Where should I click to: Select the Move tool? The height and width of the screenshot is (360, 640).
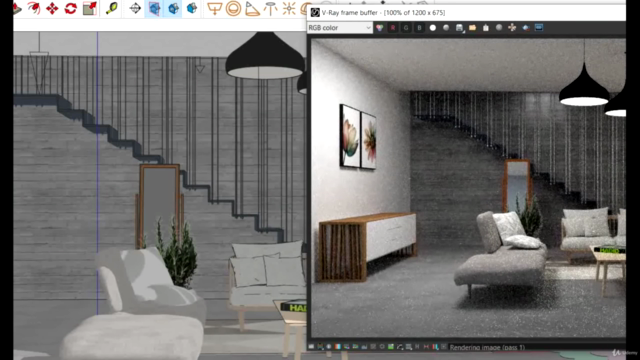pos(52,8)
